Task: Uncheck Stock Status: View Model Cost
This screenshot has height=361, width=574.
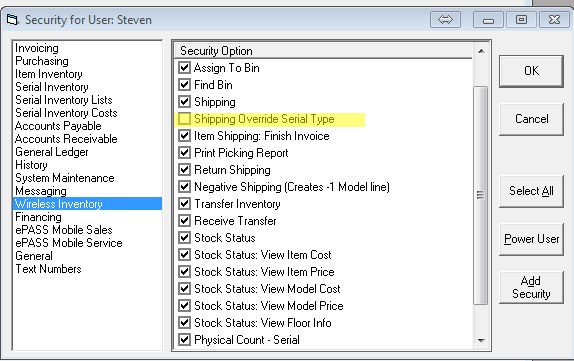Action: pos(184,289)
